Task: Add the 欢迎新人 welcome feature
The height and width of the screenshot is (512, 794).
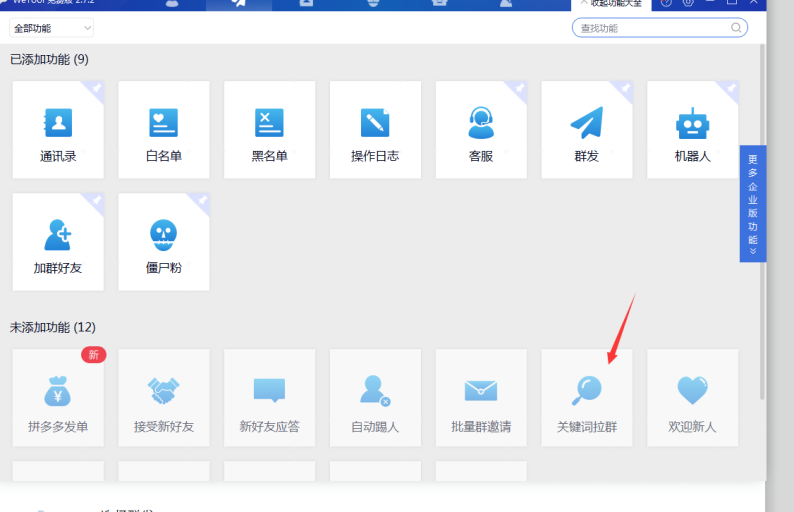Action: tap(692, 398)
